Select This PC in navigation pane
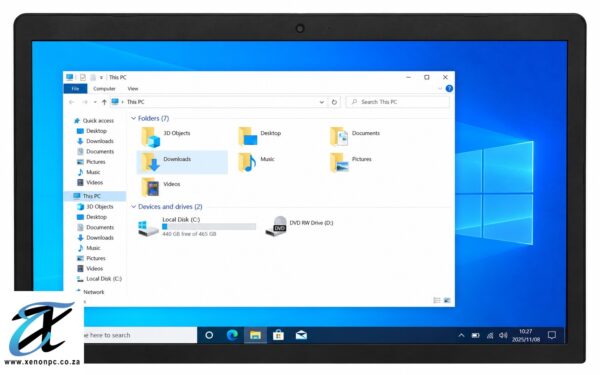Screen dimensions: 600x375 click(x=95, y=196)
